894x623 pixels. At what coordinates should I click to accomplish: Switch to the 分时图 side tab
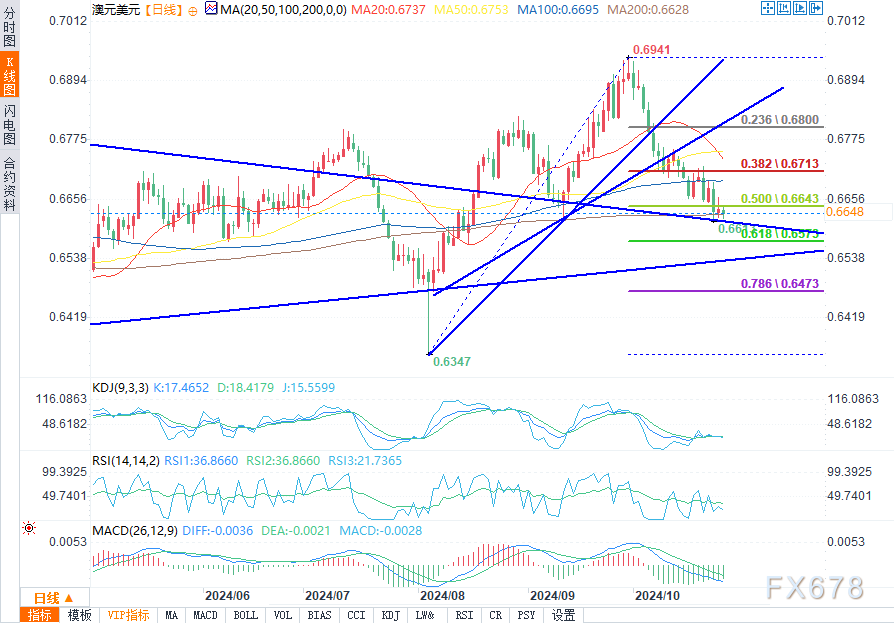(x=9, y=27)
